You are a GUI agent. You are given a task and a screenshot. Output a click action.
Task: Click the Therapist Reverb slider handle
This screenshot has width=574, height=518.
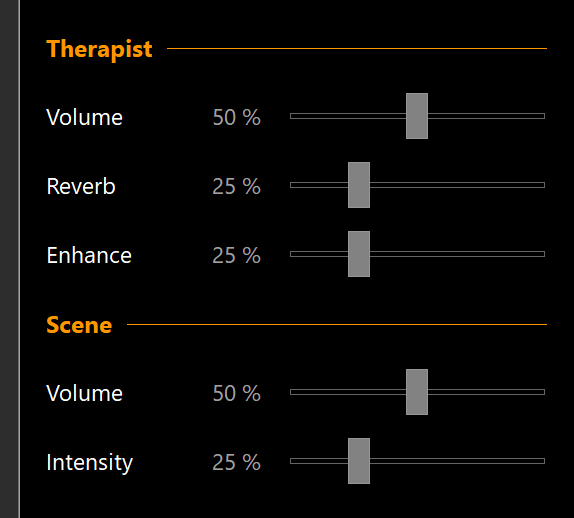click(359, 185)
